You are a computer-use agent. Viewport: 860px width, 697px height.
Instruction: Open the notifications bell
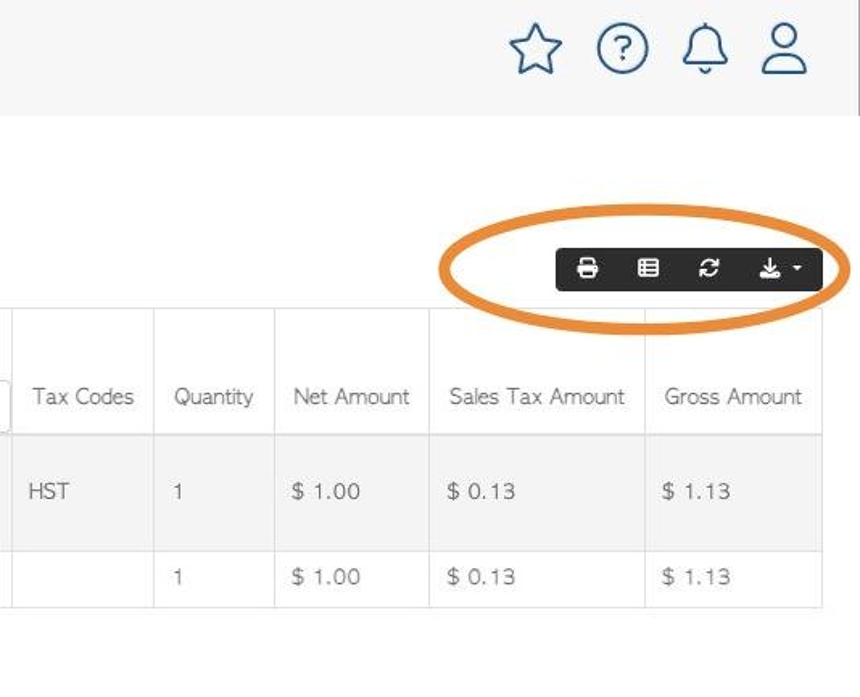click(705, 48)
